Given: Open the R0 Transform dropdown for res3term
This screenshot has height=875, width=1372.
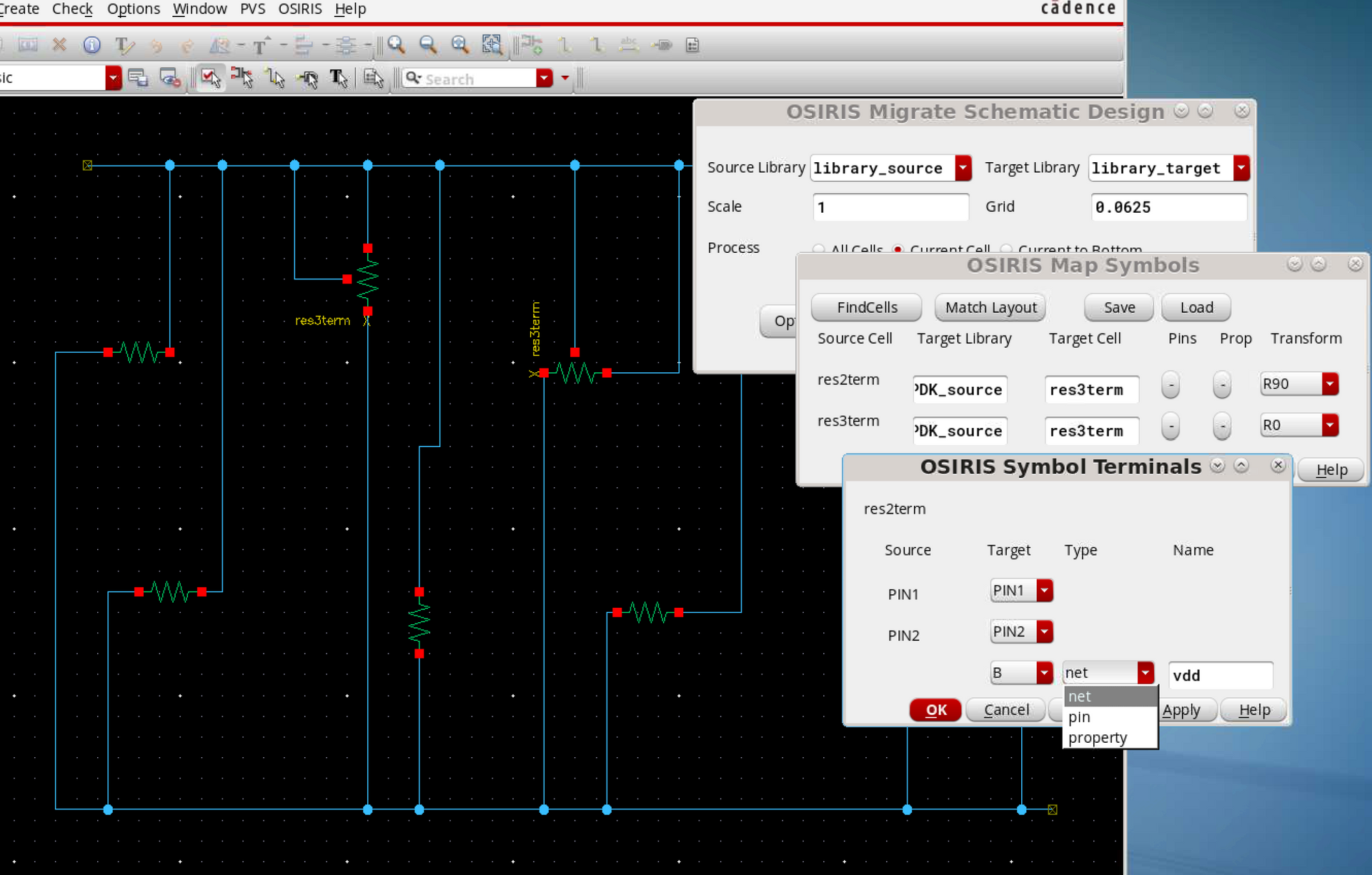Looking at the screenshot, I should pos(1329,426).
